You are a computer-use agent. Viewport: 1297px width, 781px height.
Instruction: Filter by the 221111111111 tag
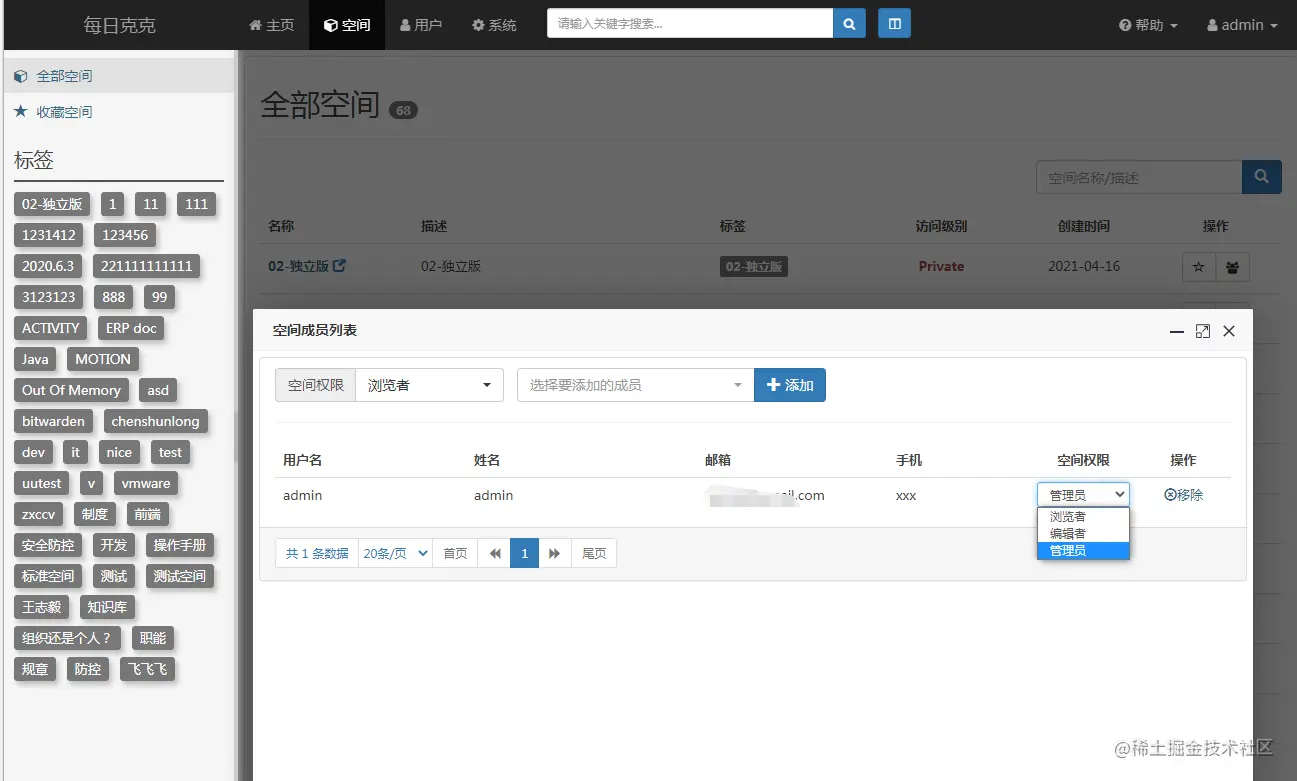(x=146, y=266)
